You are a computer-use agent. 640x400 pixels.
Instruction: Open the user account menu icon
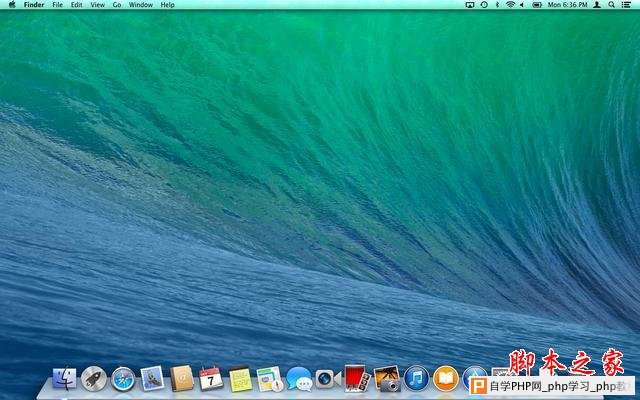pos(597,5)
